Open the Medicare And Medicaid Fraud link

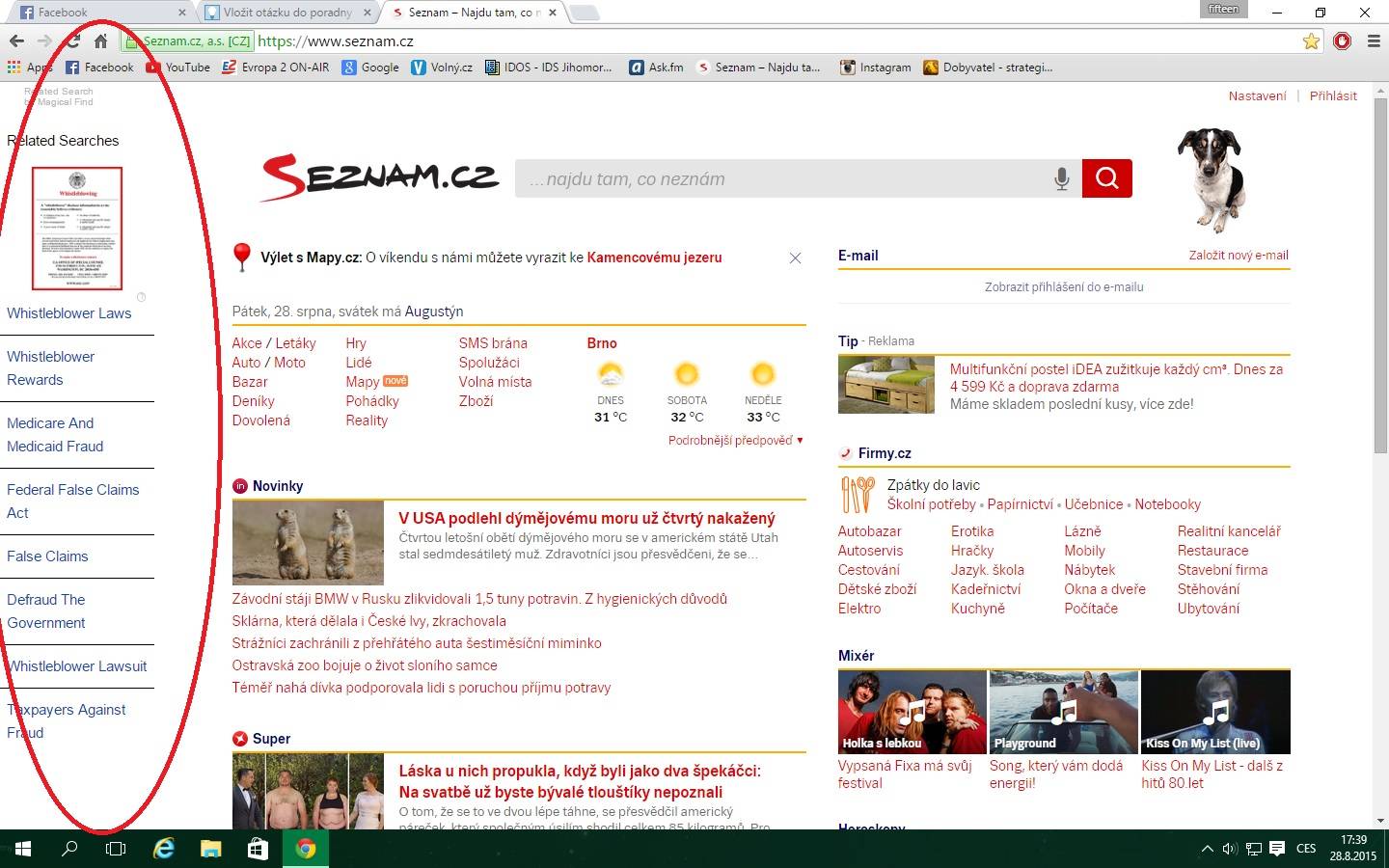tap(55, 435)
